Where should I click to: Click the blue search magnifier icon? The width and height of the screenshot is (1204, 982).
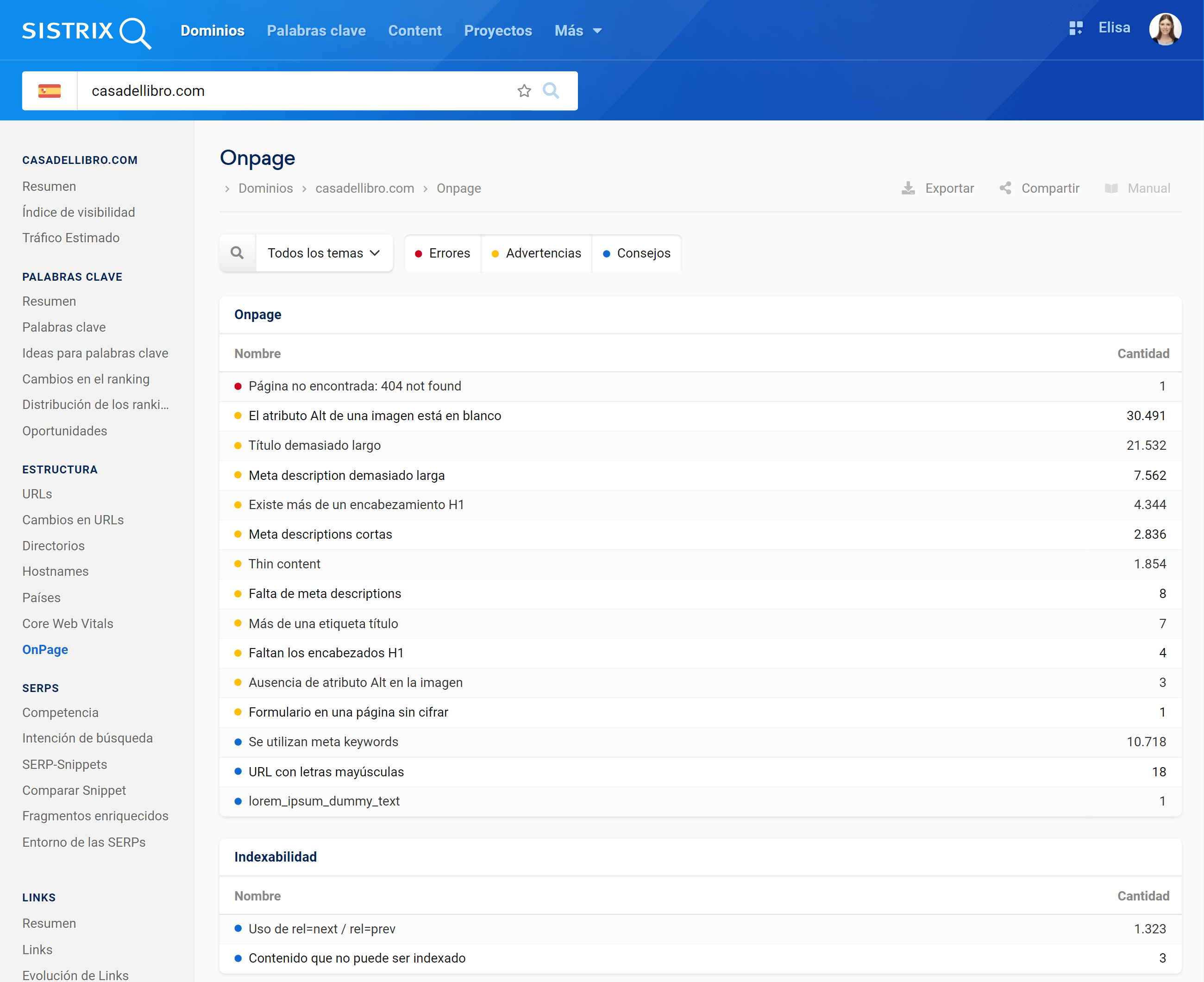(551, 90)
